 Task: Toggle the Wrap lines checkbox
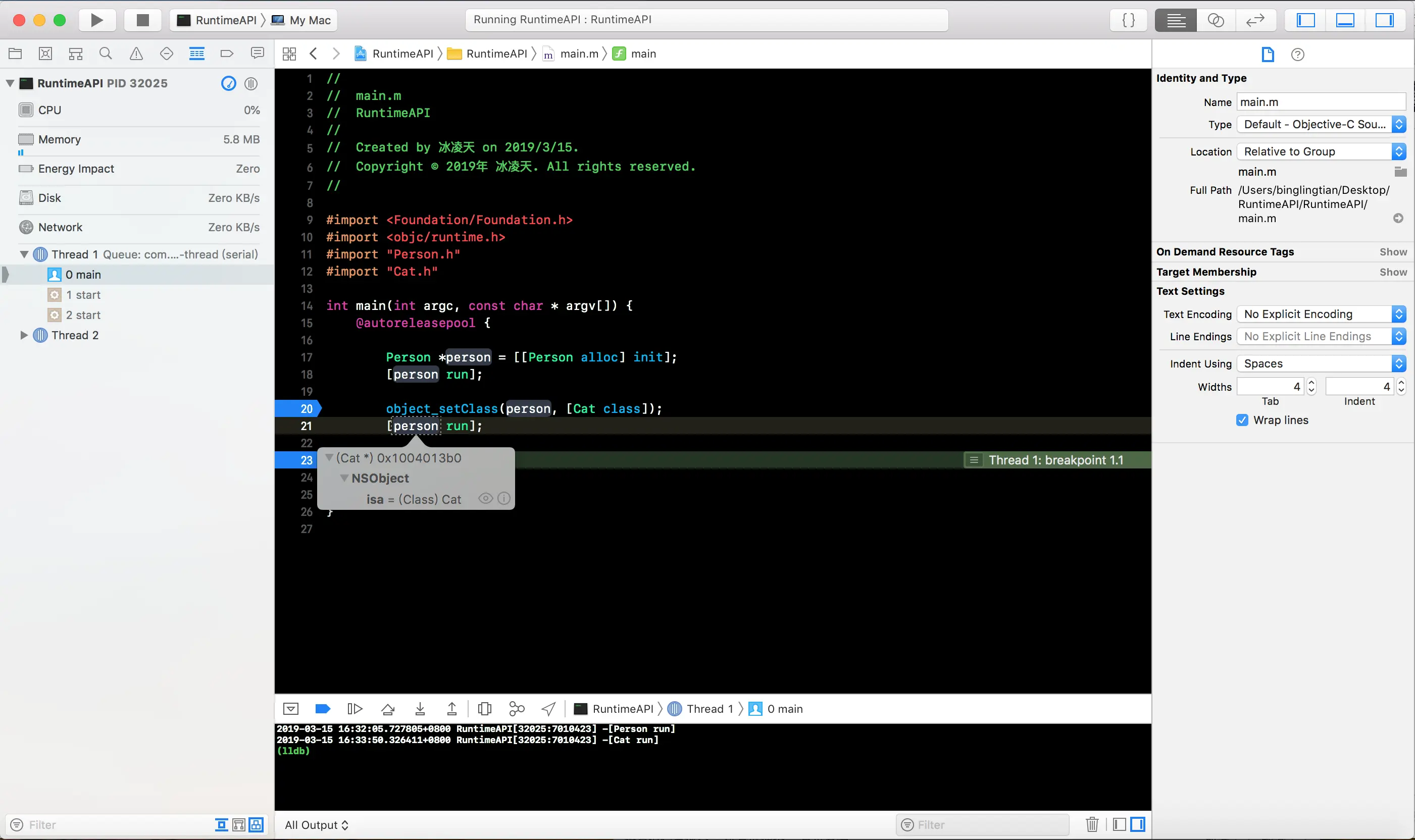1242,420
